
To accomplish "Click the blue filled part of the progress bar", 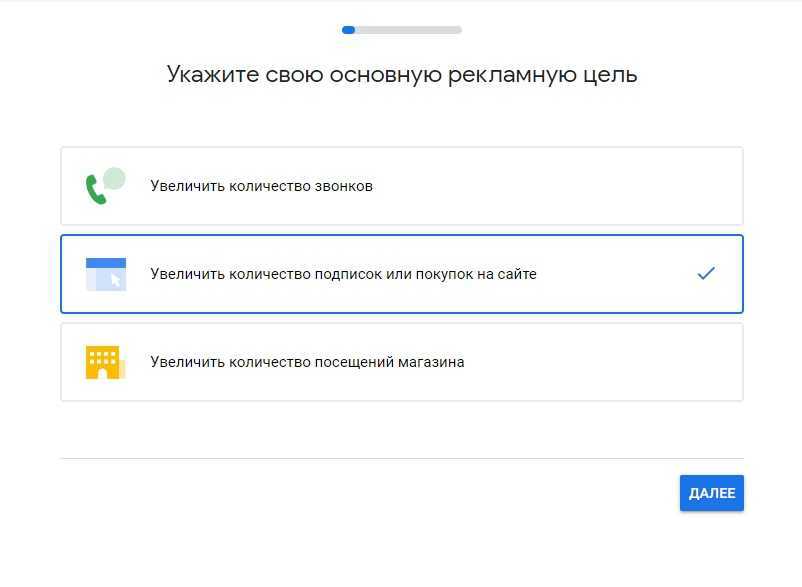I will click(348, 30).
